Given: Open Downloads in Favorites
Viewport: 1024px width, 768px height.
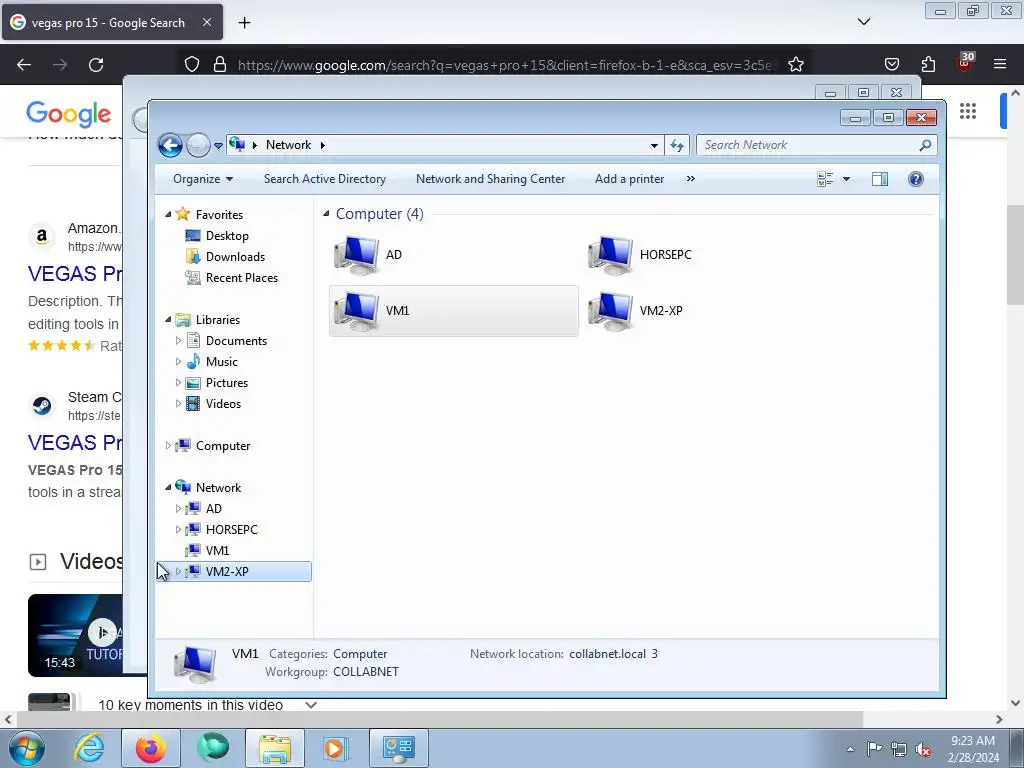Looking at the screenshot, I should click(x=234, y=257).
